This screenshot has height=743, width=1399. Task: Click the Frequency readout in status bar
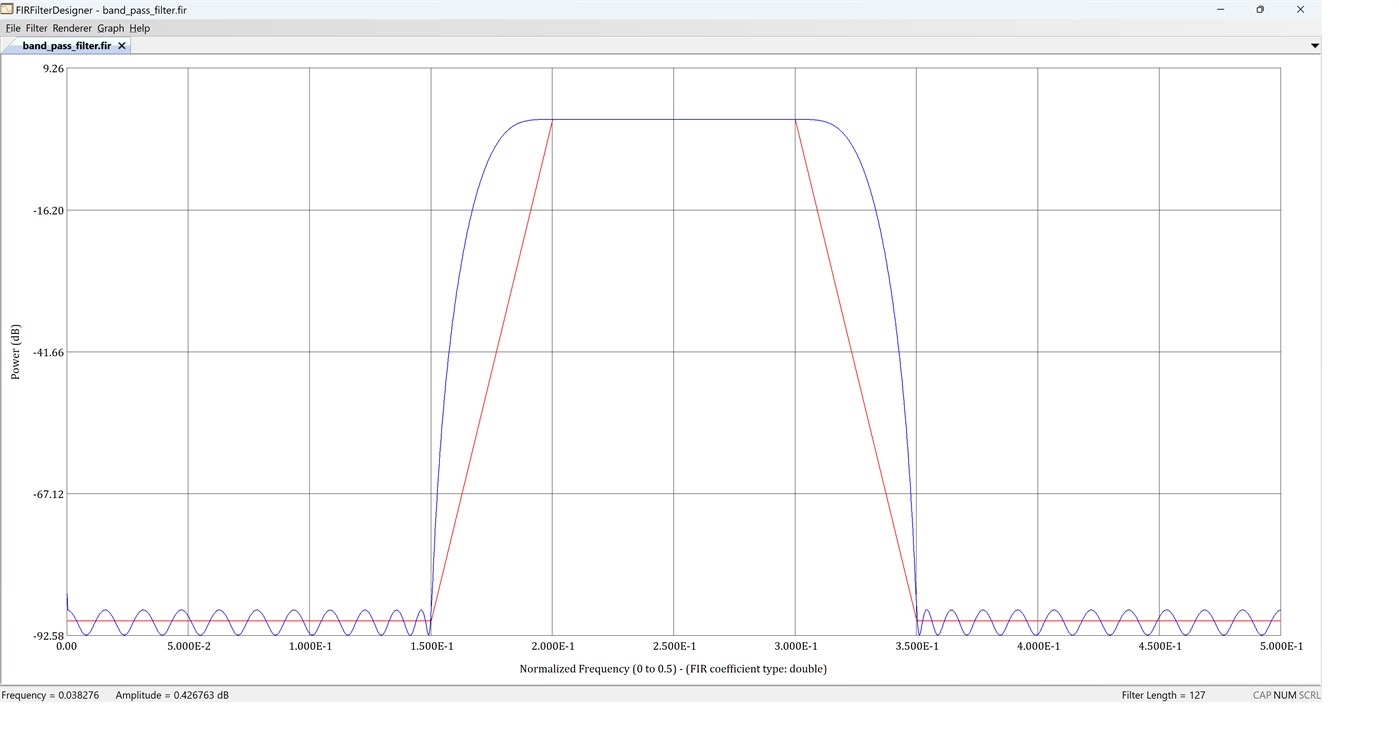(x=50, y=695)
